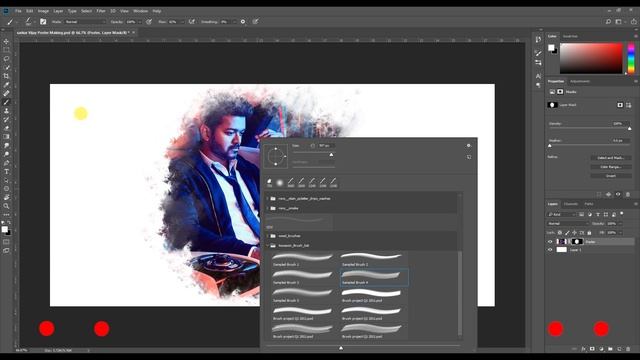The image size is (640, 360).
Task: Switch to the Swatches tab
Action: 570,36
